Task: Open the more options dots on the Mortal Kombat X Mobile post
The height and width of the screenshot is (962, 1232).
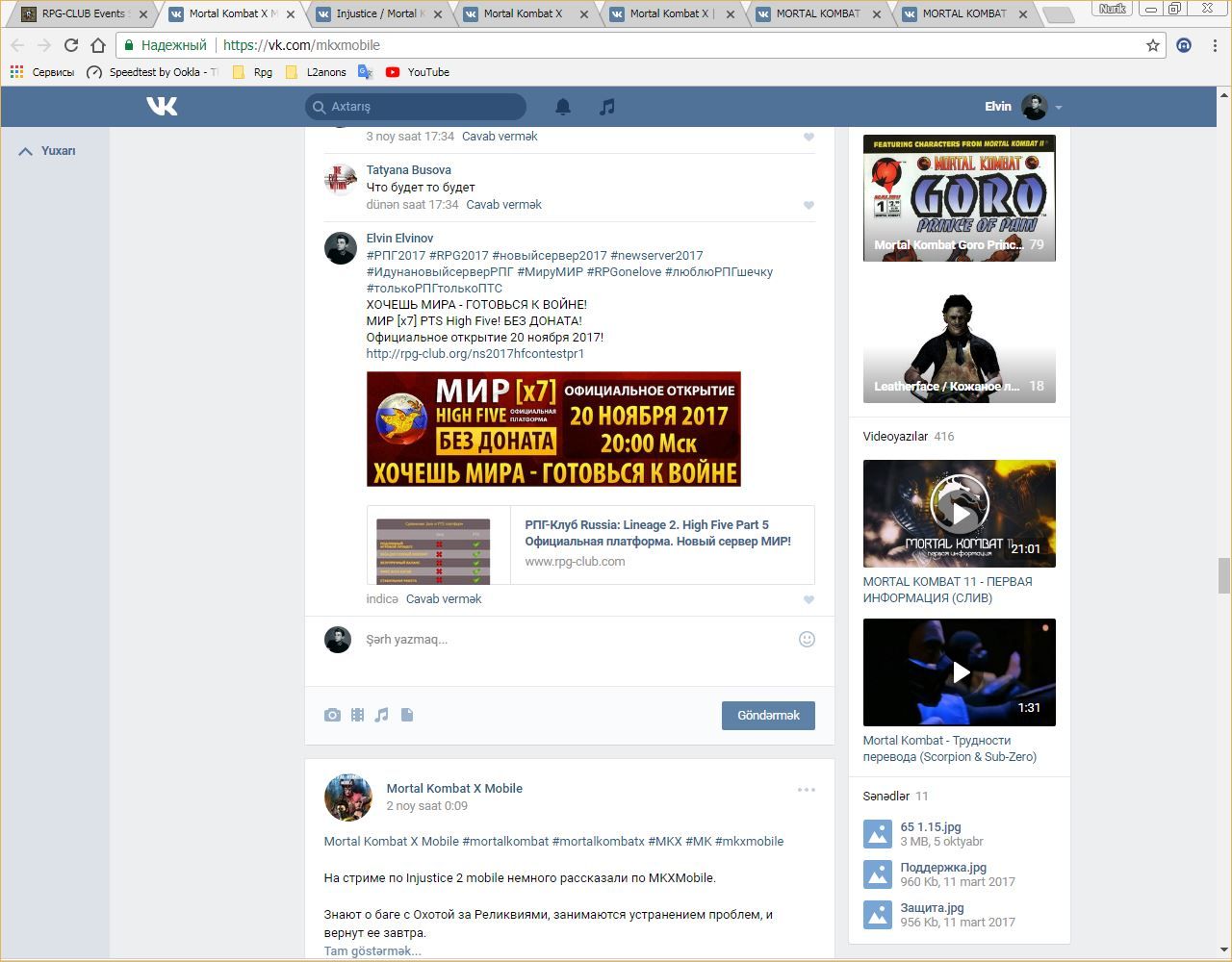Action: 807,790
